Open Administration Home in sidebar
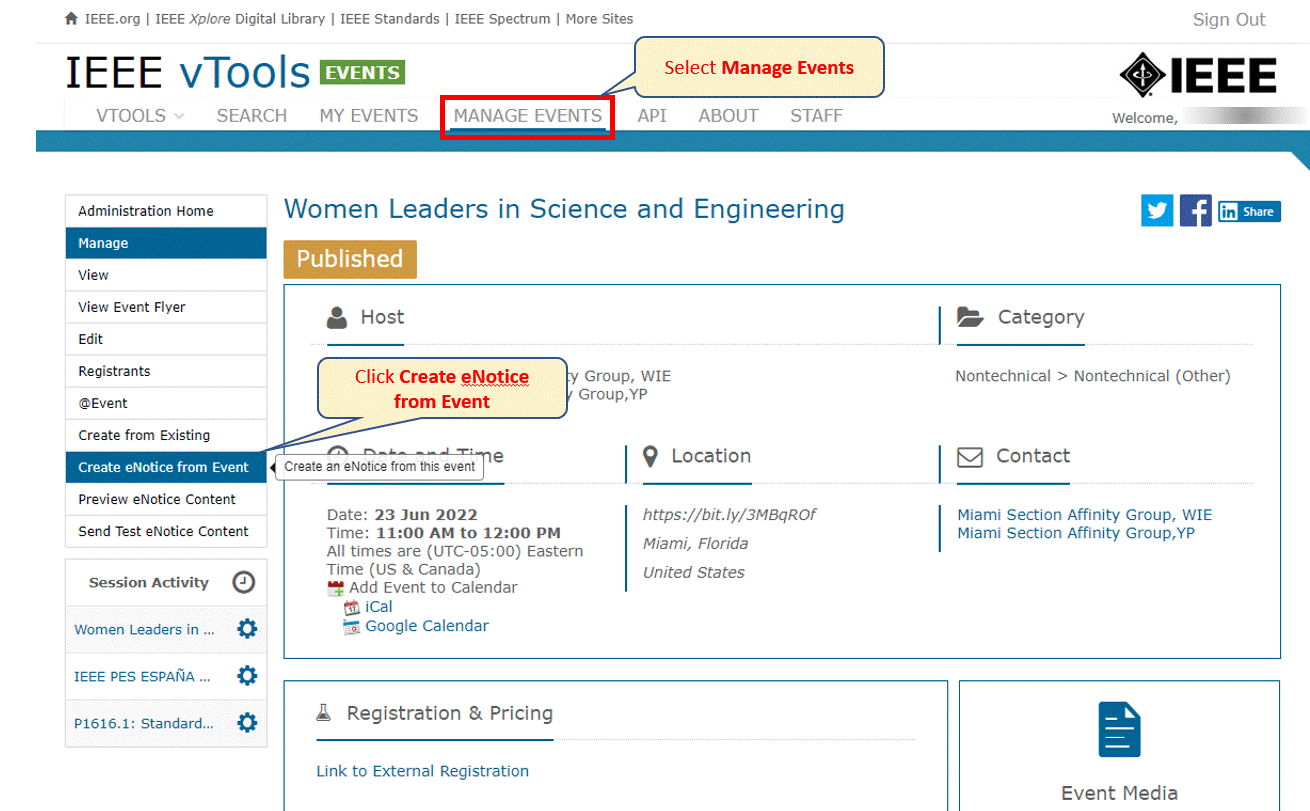 pyautogui.click(x=166, y=211)
